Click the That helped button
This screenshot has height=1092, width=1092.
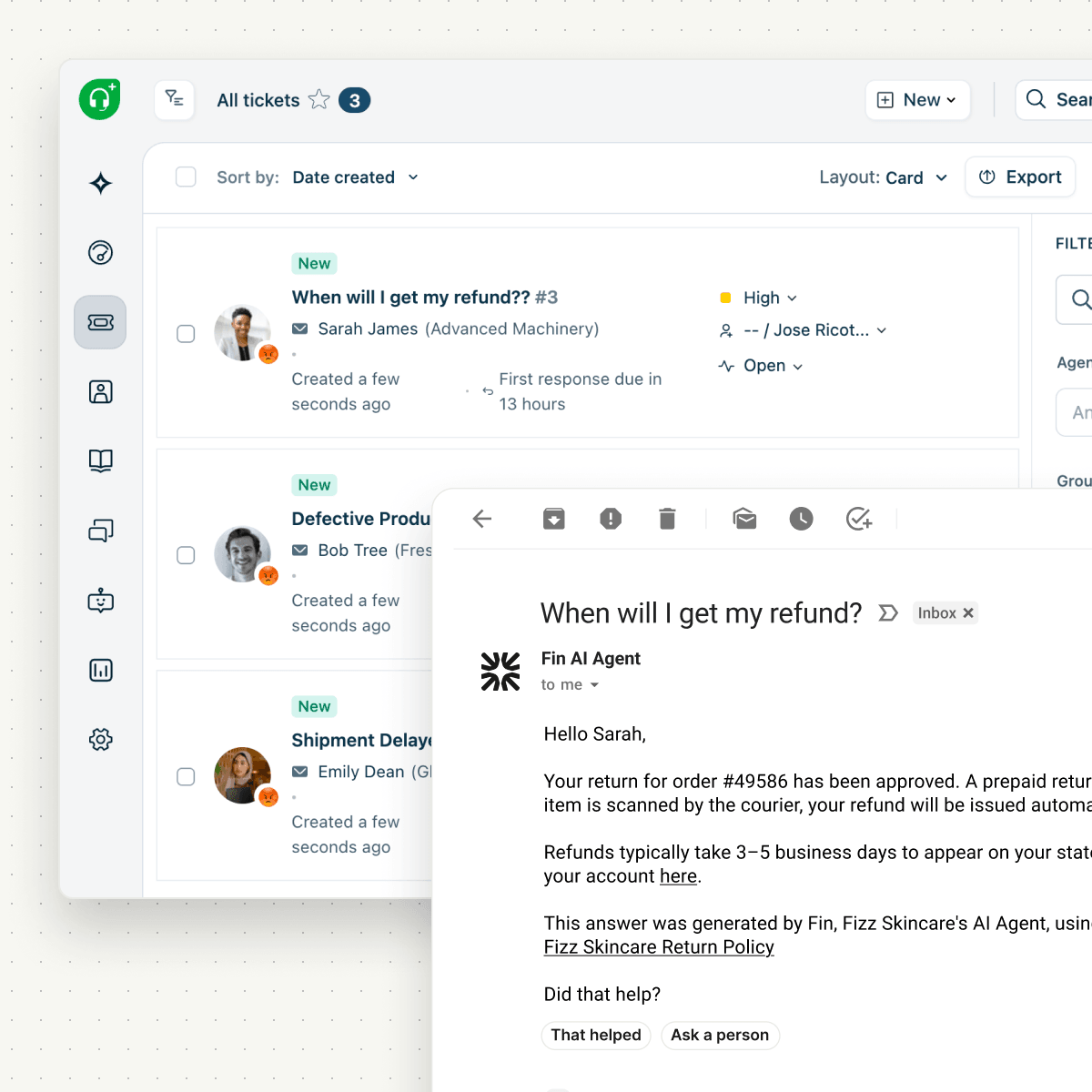tap(596, 1035)
